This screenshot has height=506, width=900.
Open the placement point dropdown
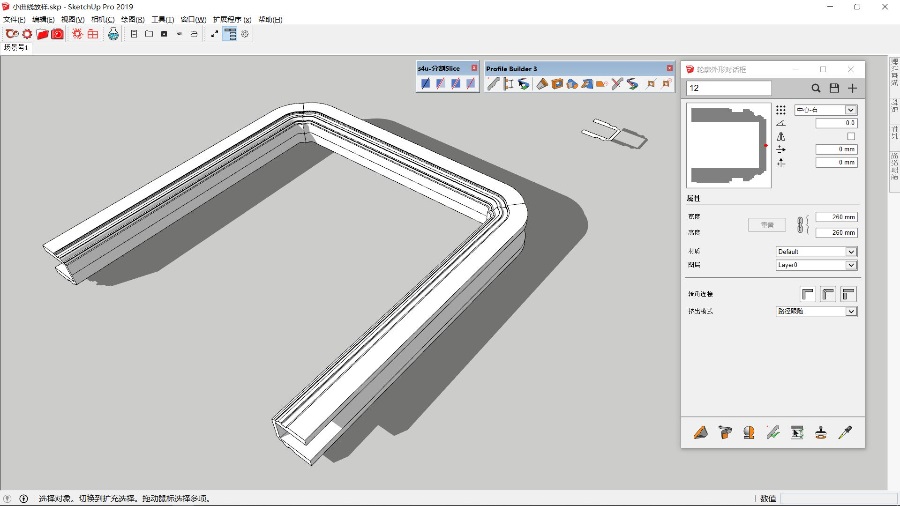point(825,110)
